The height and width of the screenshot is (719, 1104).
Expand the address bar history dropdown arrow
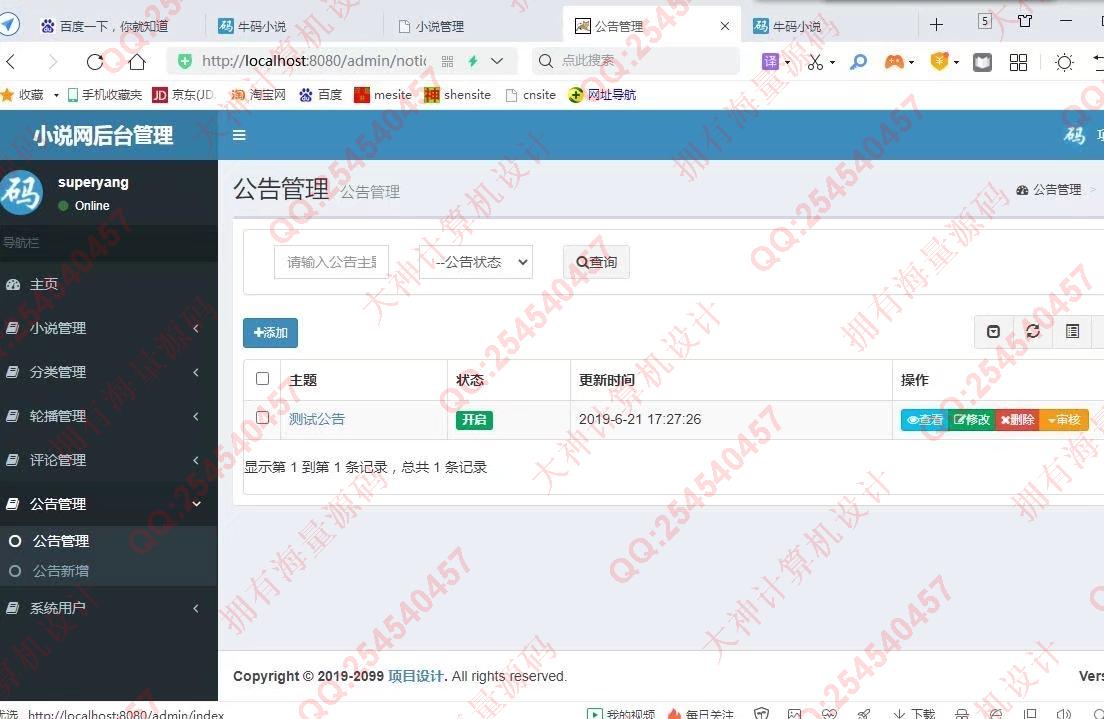point(497,61)
